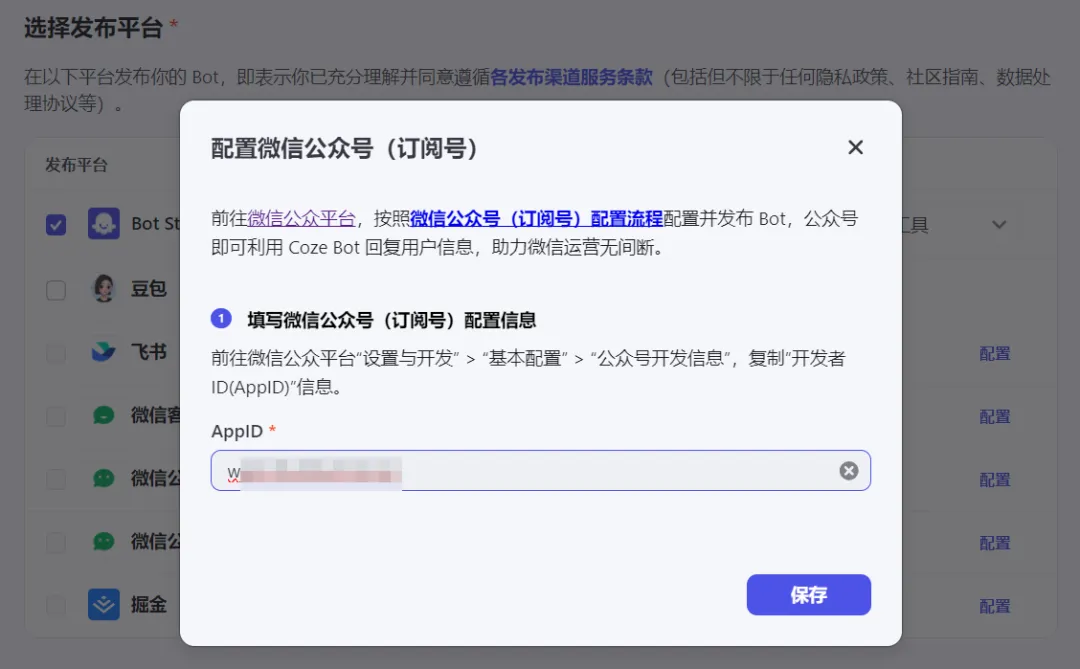Click the 飞书 platform icon

pos(104,352)
